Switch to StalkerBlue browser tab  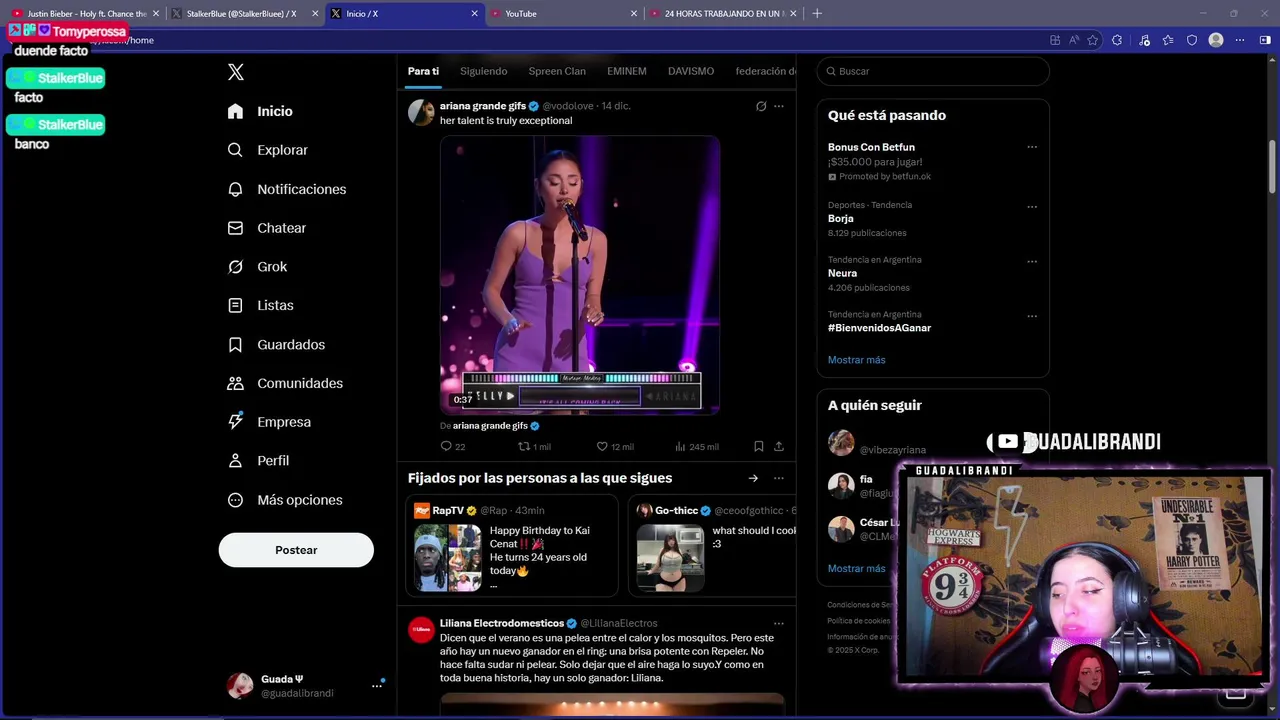pyautogui.click(x=241, y=14)
